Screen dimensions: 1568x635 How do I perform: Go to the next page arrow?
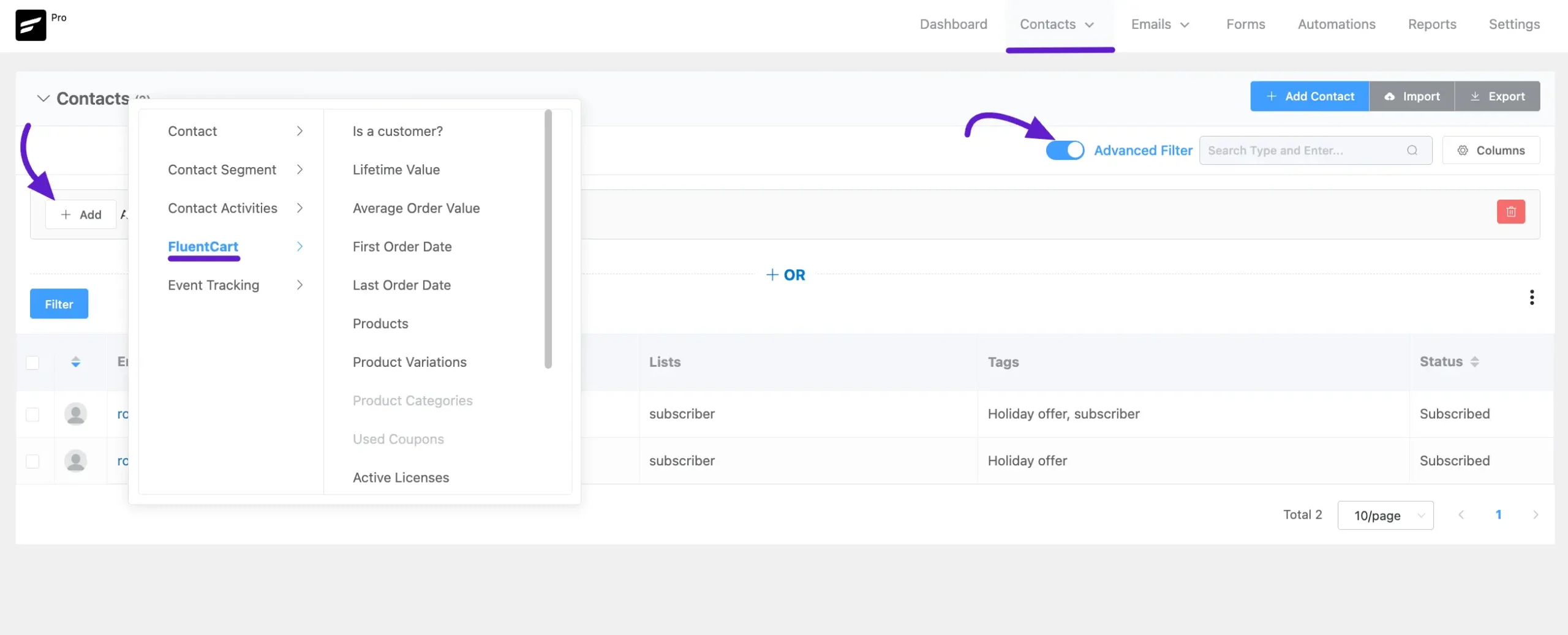coord(1535,515)
